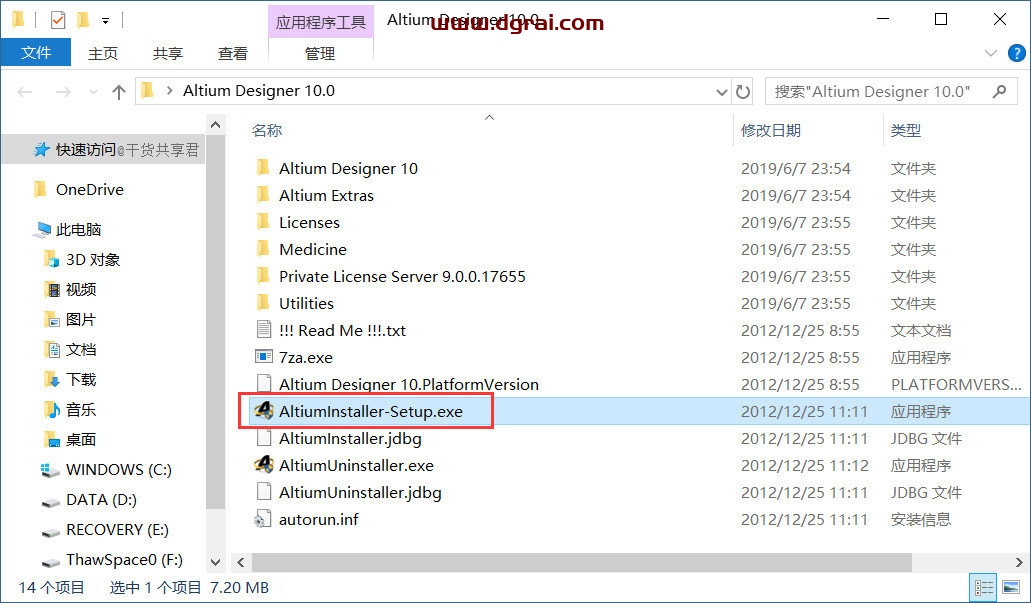Click navigation pane scroll down arrow

coord(215,562)
